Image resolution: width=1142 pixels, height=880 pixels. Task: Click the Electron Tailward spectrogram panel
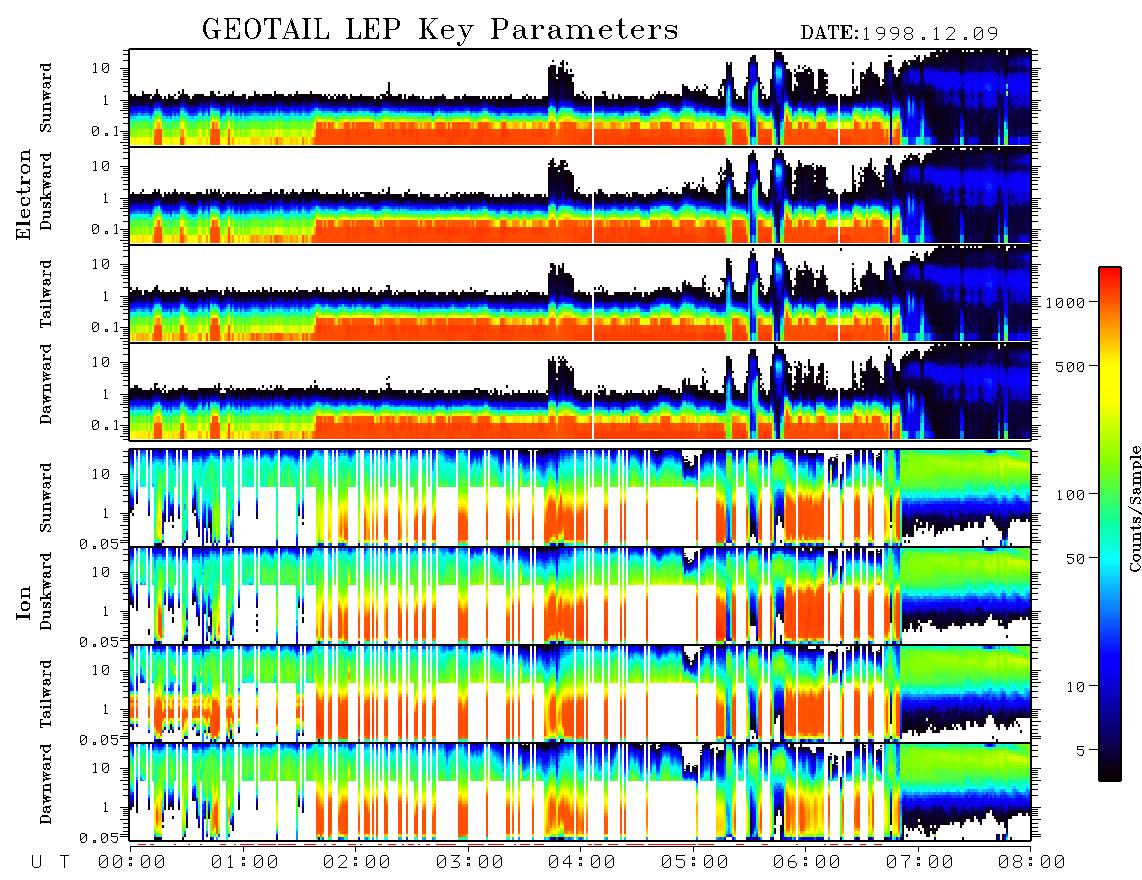pyautogui.click(x=580, y=293)
